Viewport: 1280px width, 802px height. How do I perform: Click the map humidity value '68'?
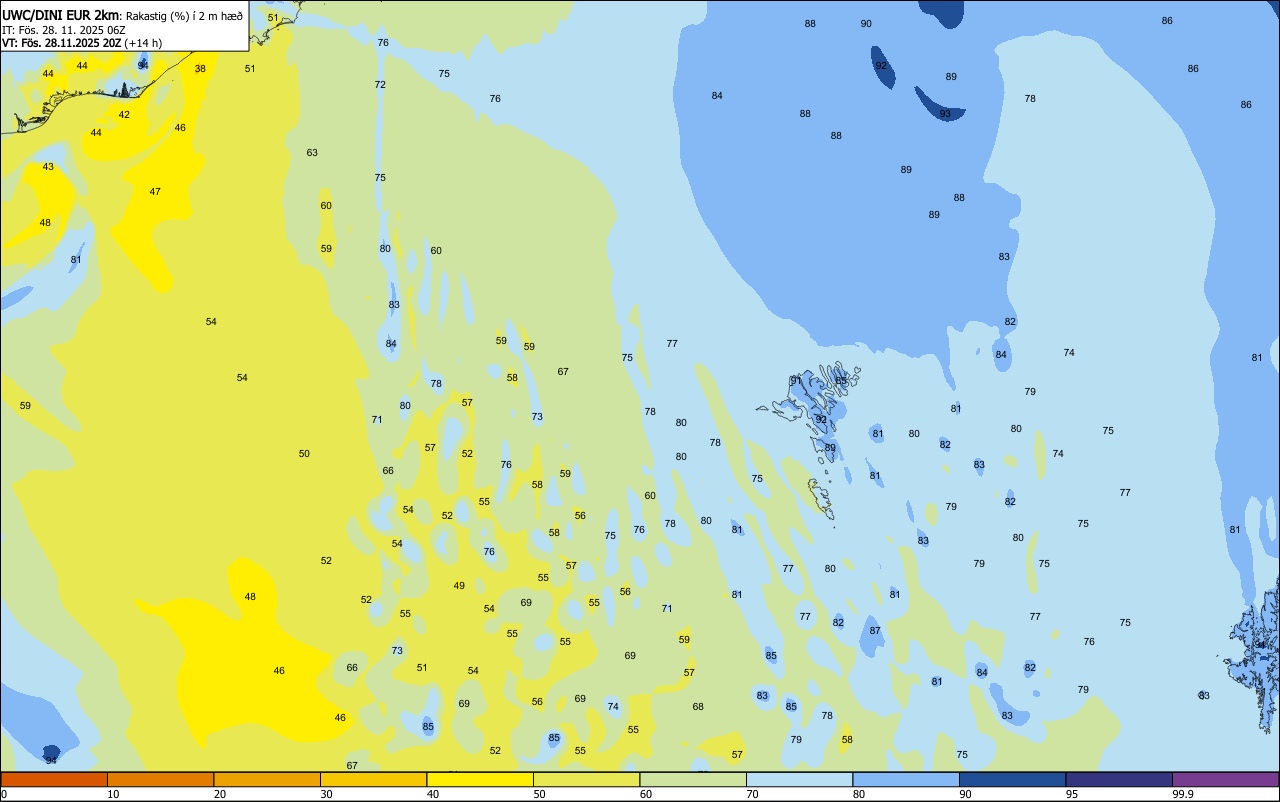698,707
